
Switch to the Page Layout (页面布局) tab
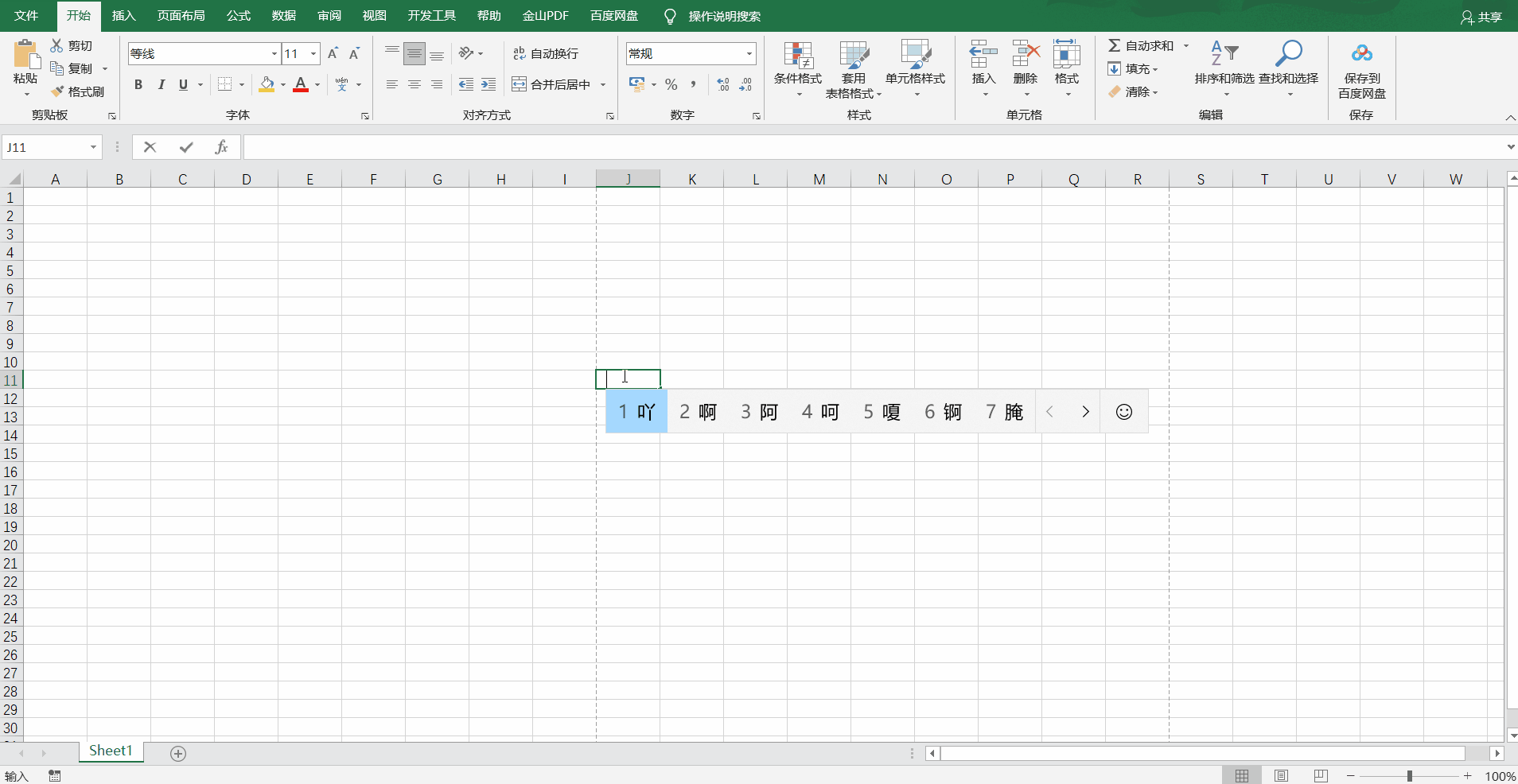tap(181, 16)
